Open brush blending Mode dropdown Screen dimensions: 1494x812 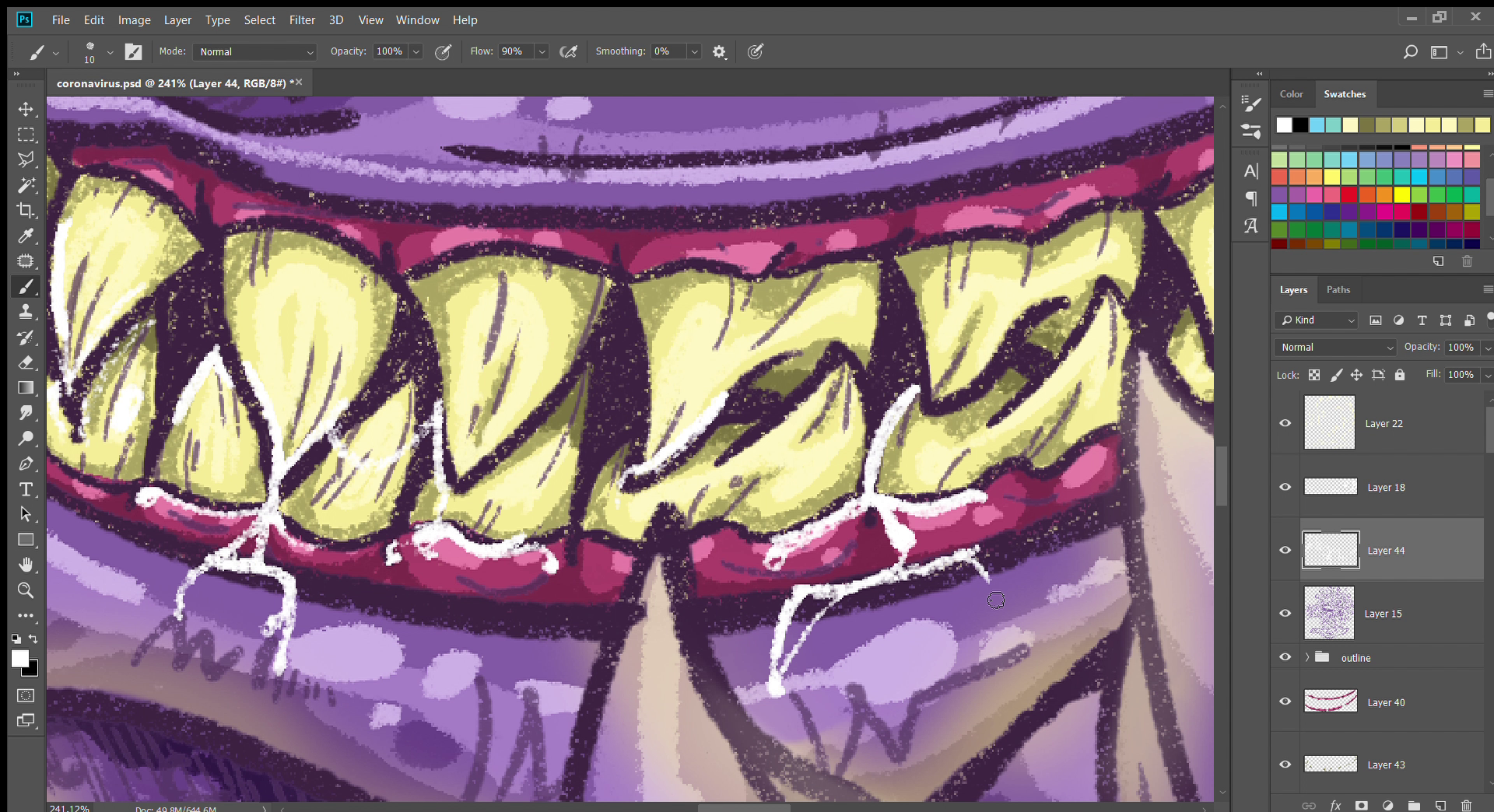[254, 52]
